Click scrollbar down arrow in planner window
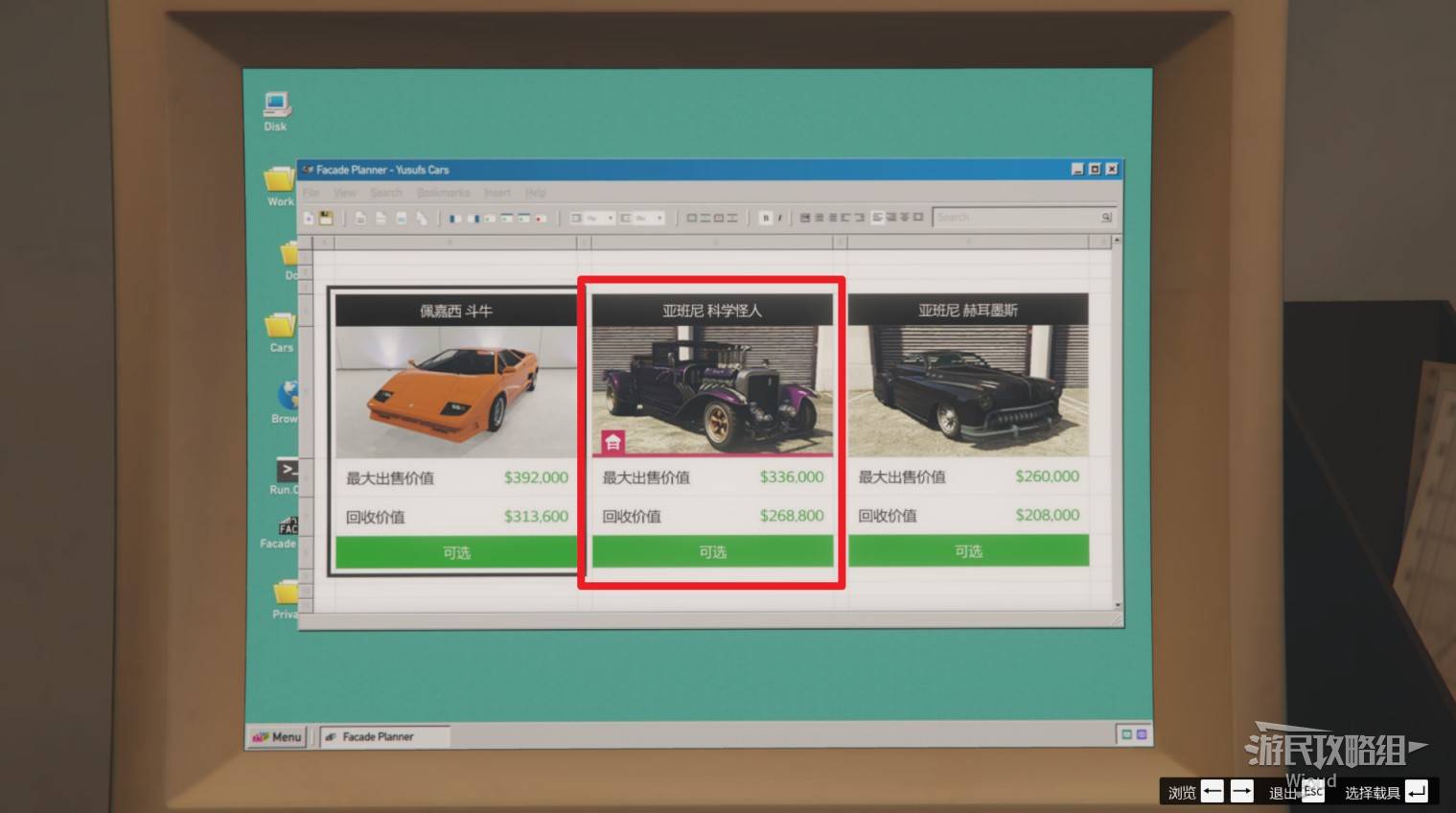This screenshot has height=813, width=1456. pos(1117,605)
